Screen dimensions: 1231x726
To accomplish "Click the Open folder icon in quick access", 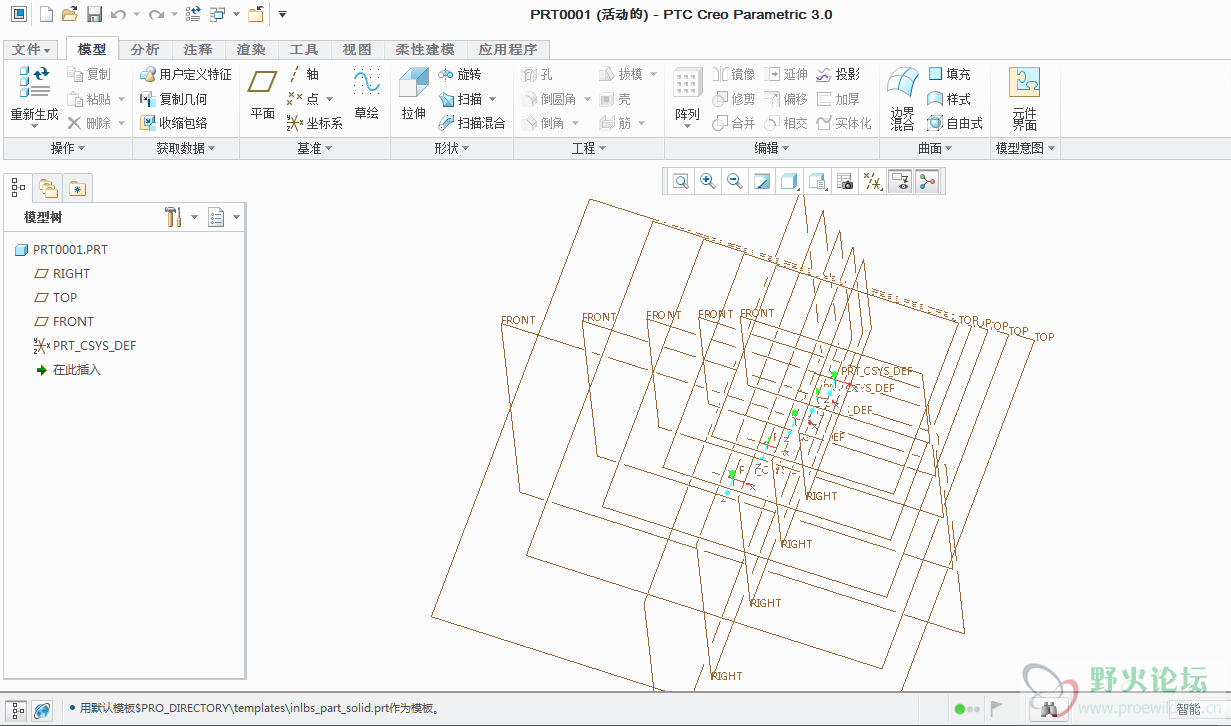I will point(69,14).
